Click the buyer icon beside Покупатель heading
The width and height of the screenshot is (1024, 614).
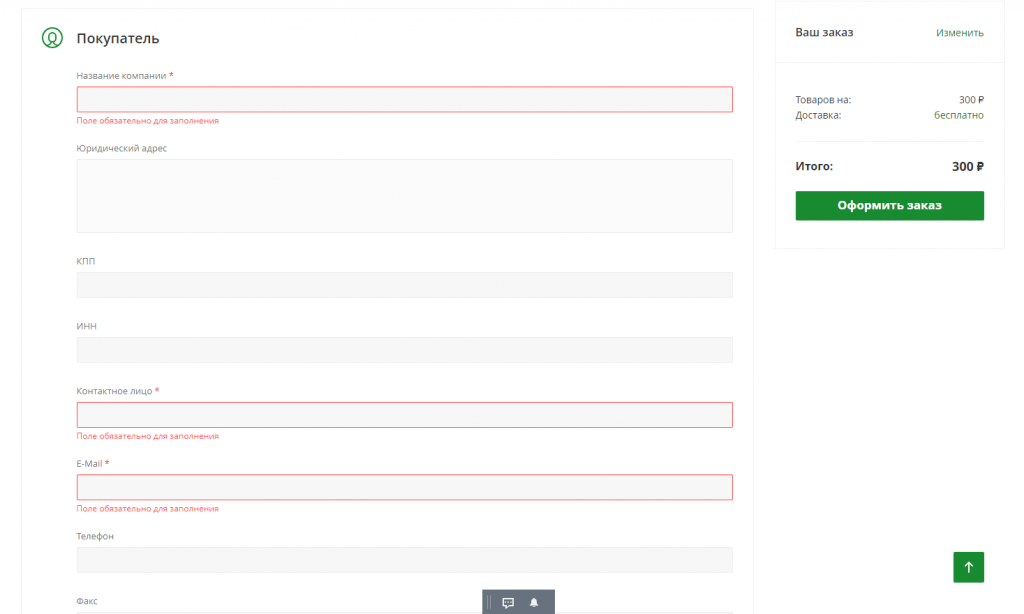52,39
